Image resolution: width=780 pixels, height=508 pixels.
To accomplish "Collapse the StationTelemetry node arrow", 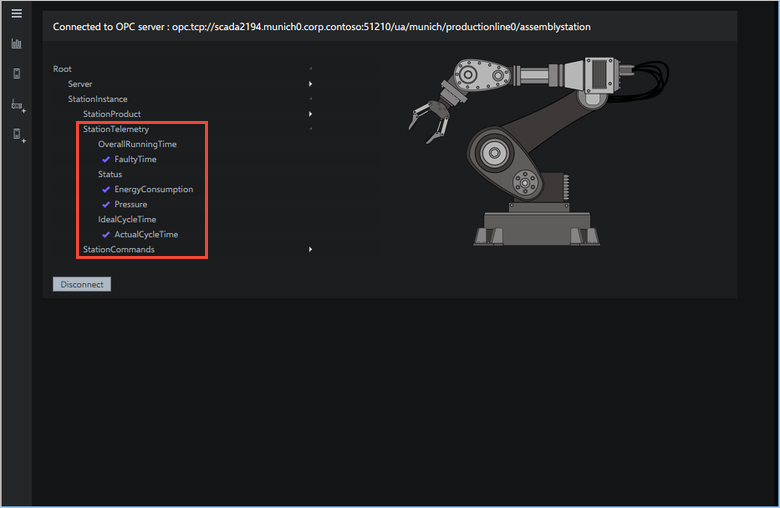I will point(310,129).
